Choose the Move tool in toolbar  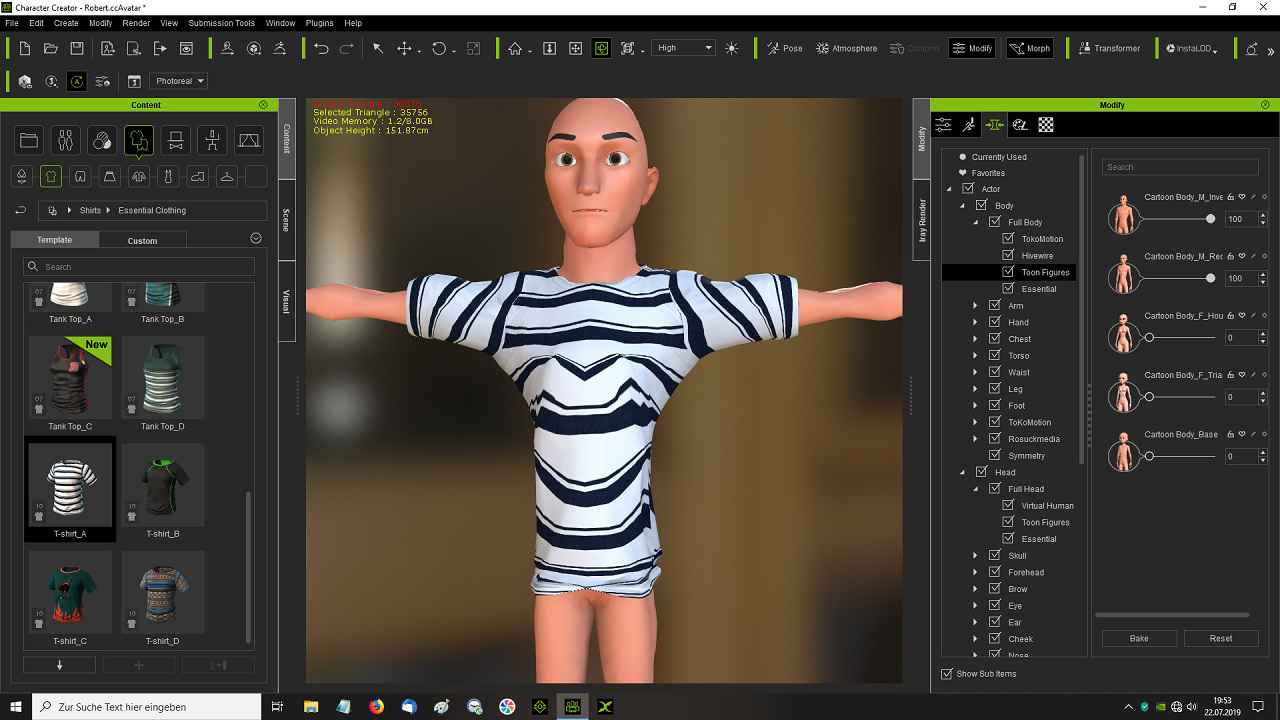click(x=405, y=48)
